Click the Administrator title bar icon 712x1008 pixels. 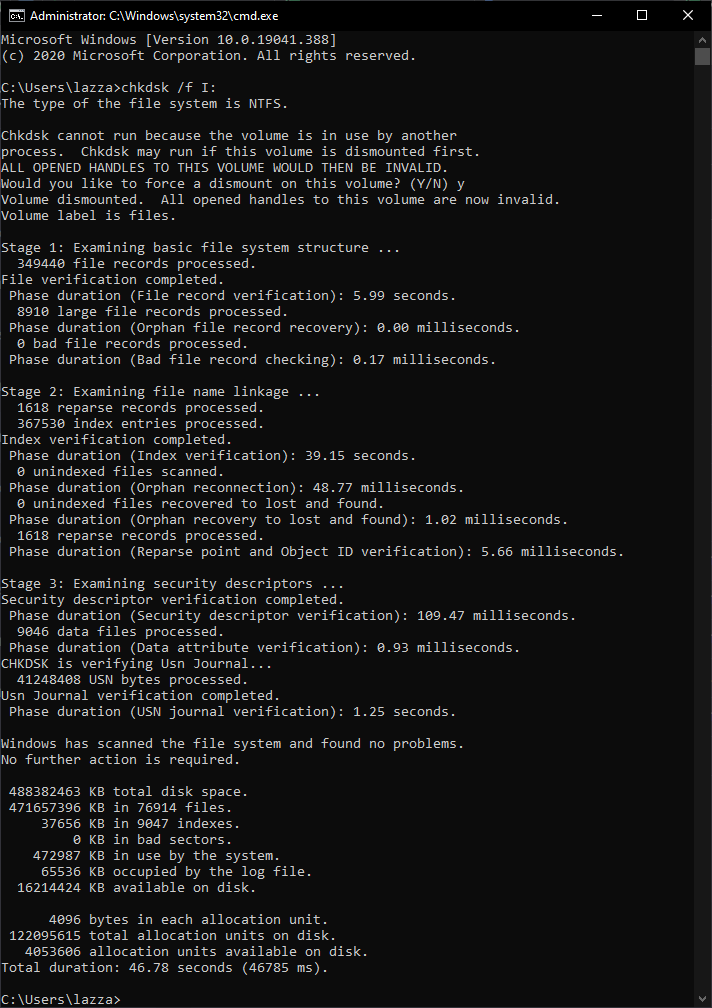pos(14,15)
